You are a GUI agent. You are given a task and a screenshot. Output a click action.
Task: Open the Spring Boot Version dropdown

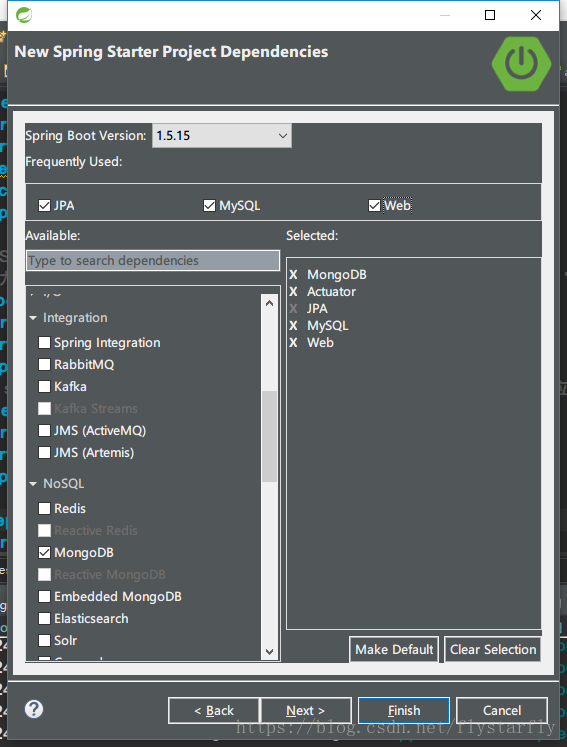[x=222, y=136]
